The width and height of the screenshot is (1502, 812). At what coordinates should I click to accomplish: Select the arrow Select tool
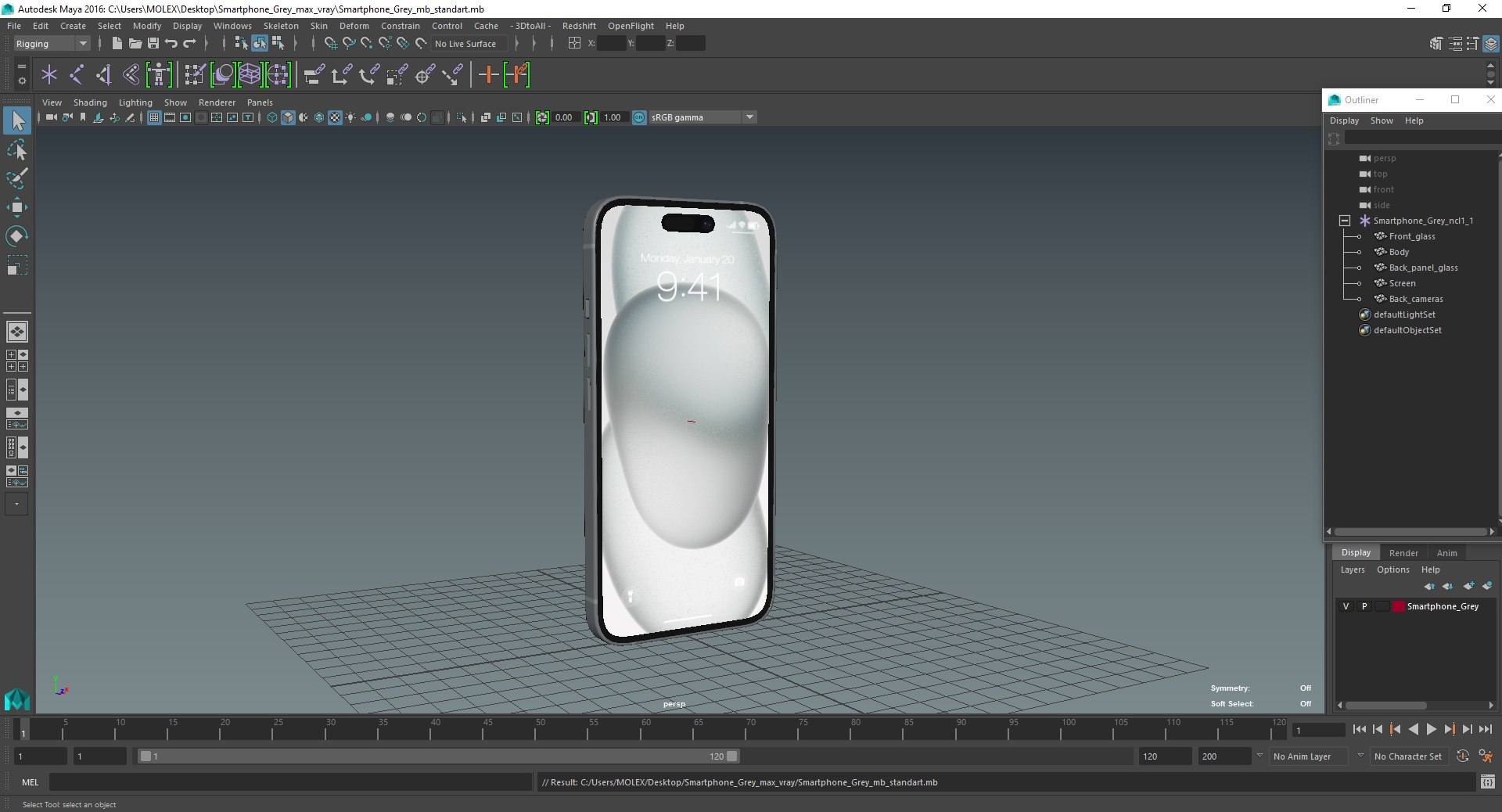click(17, 120)
